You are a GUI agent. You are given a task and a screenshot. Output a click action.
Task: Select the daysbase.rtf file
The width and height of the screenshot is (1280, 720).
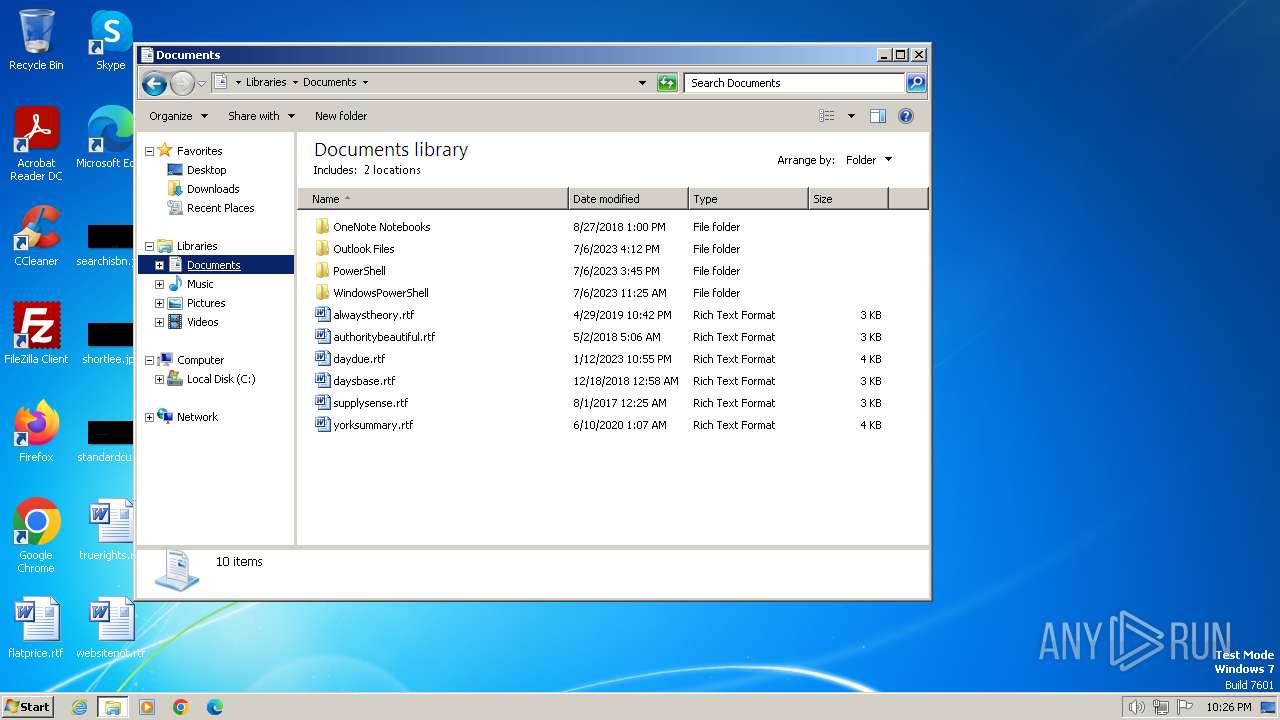pos(364,381)
